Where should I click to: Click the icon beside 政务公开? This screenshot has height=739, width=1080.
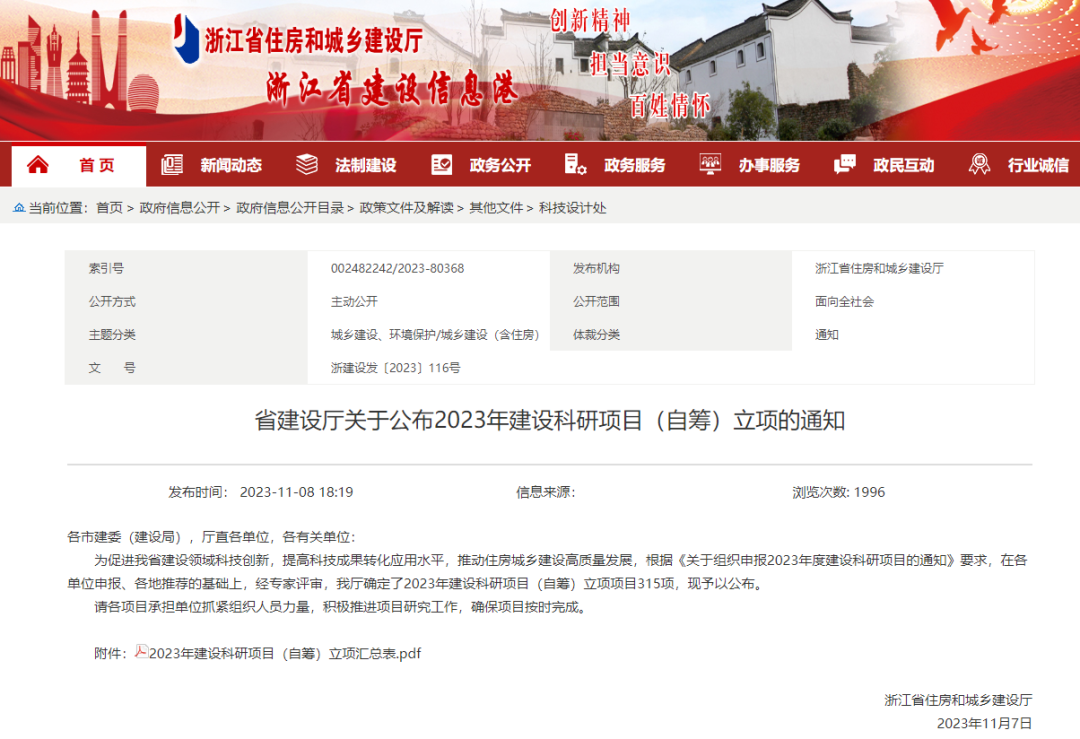(441, 165)
